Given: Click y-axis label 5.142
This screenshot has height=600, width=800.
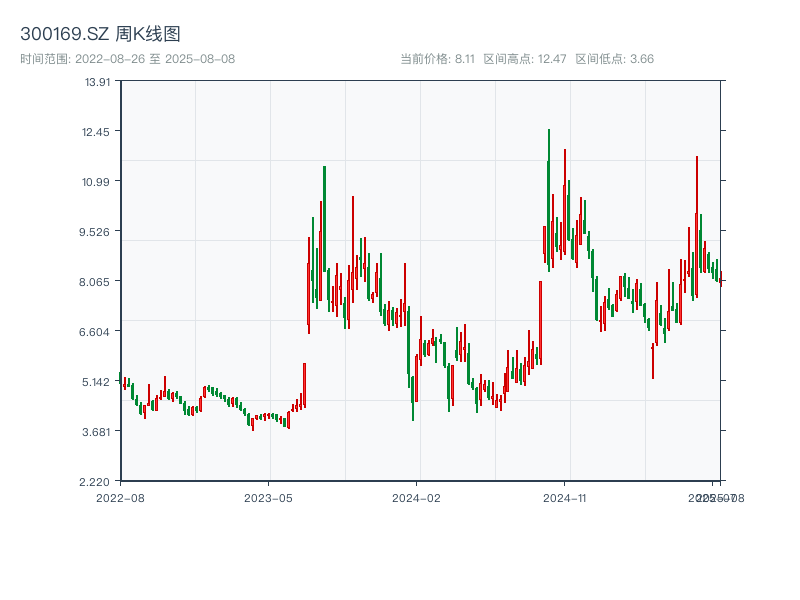Looking at the screenshot, I should point(96,382).
